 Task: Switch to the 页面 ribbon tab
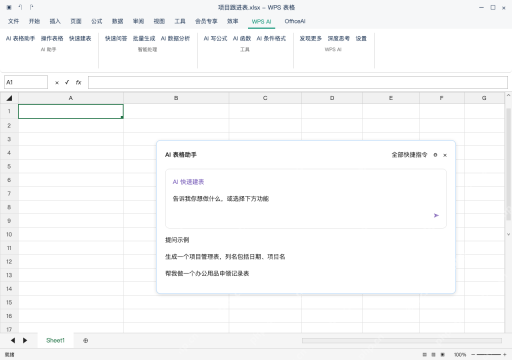pyautogui.click(x=76, y=21)
